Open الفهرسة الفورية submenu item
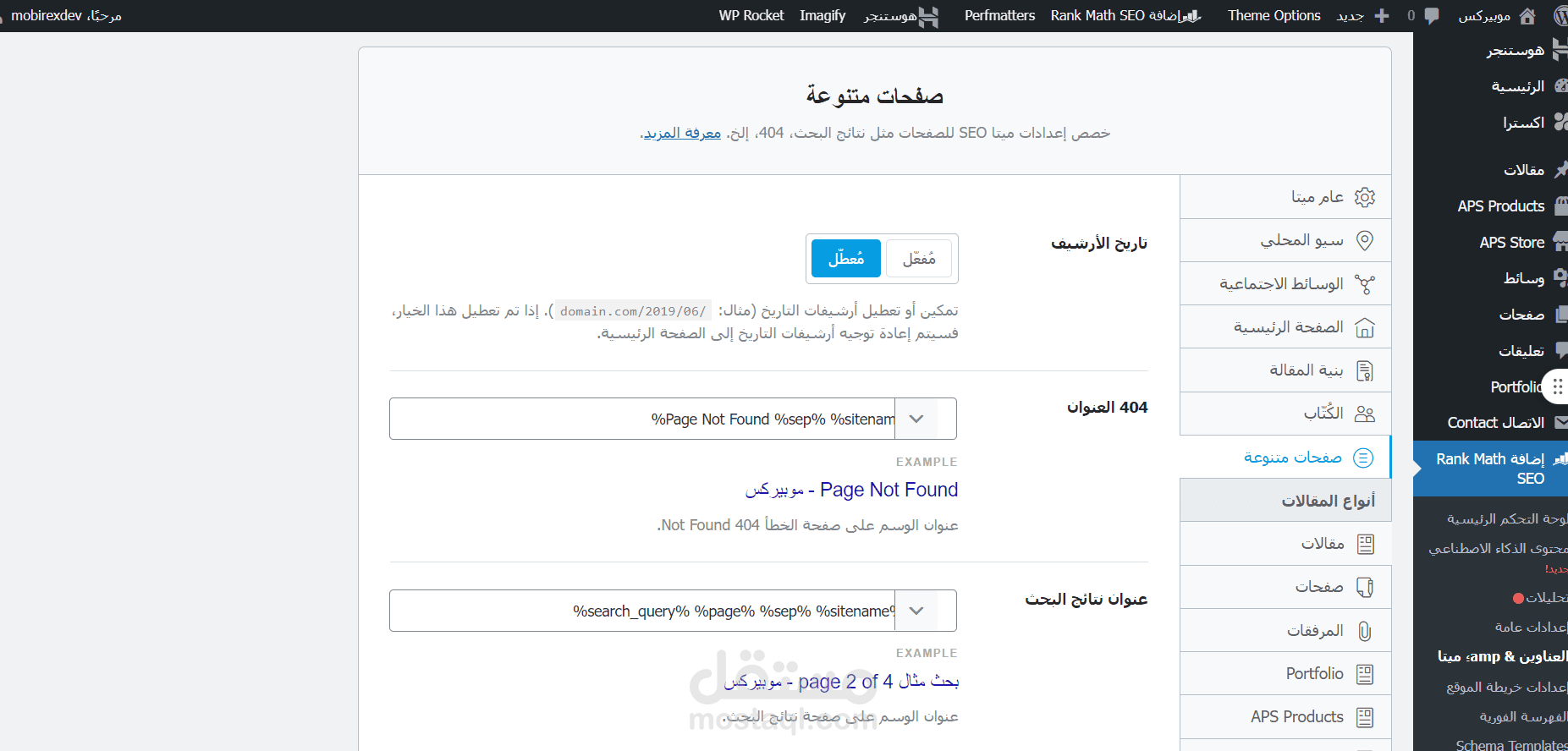 [1523, 716]
